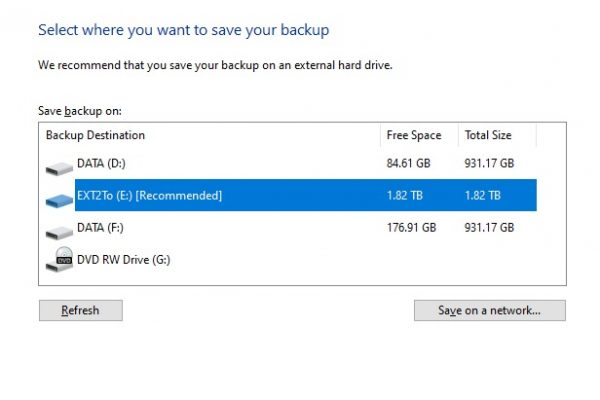The height and width of the screenshot is (400, 600).
Task: Click the 84.61 GB free space value
Action: [408, 163]
